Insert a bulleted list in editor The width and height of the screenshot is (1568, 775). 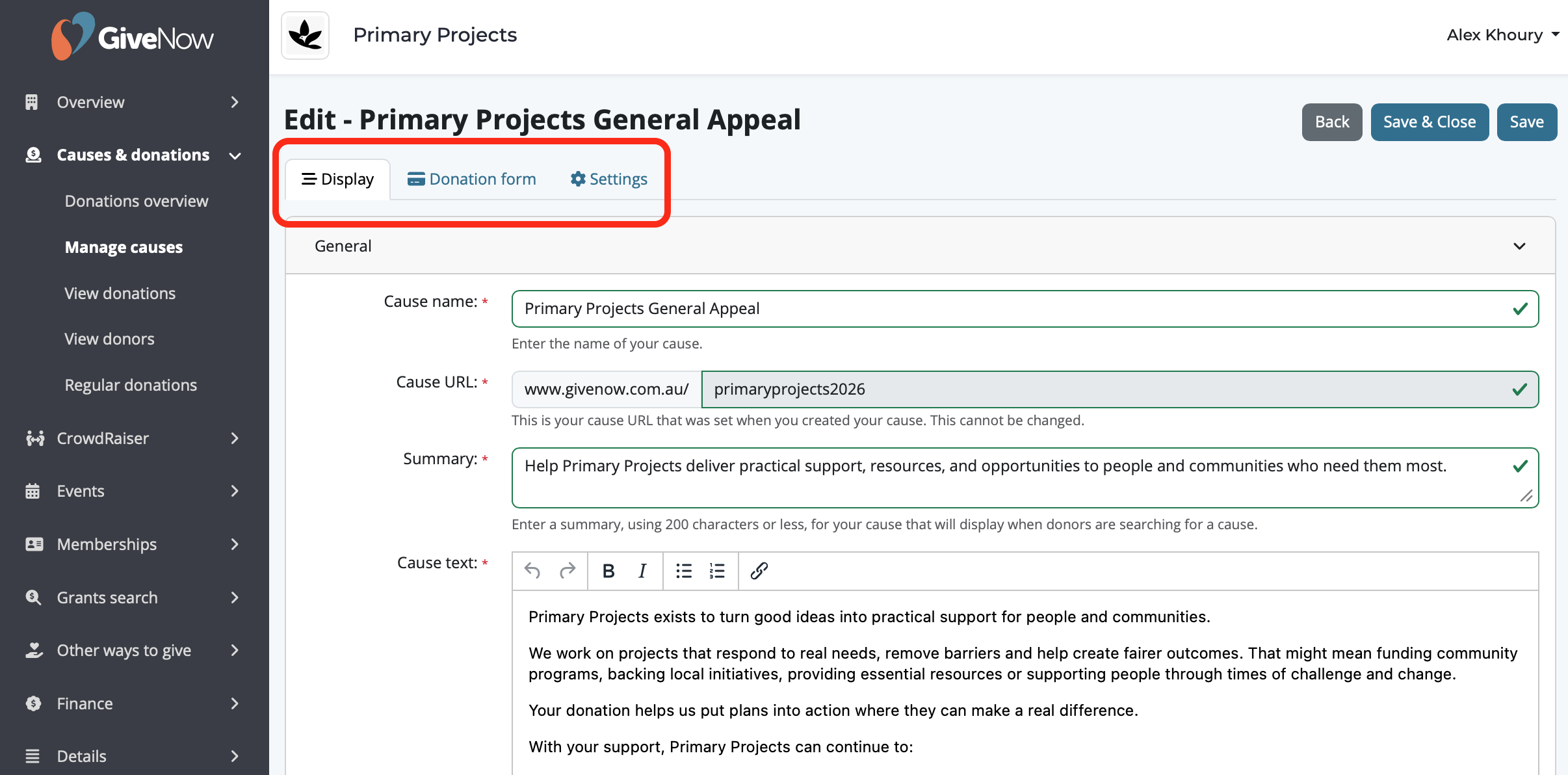click(x=684, y=571)
